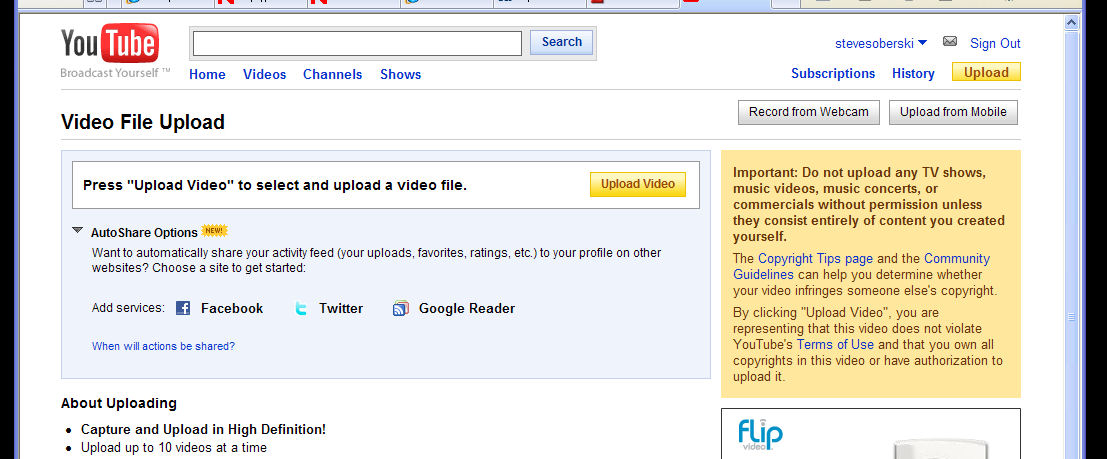Screen dimensions: 1107x459
Task: Add the Twitter service
Action: (341, 309)
